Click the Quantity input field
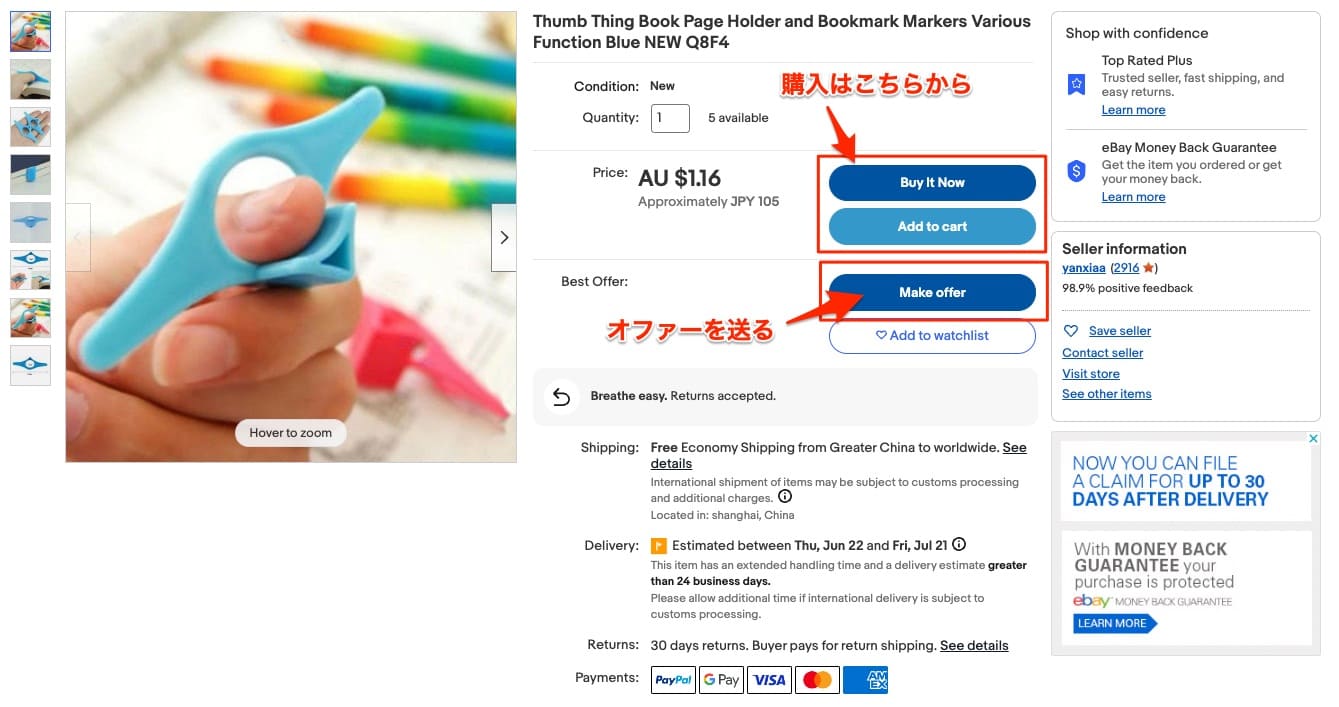Screen dimensions: 1339x707 (670, 118)
